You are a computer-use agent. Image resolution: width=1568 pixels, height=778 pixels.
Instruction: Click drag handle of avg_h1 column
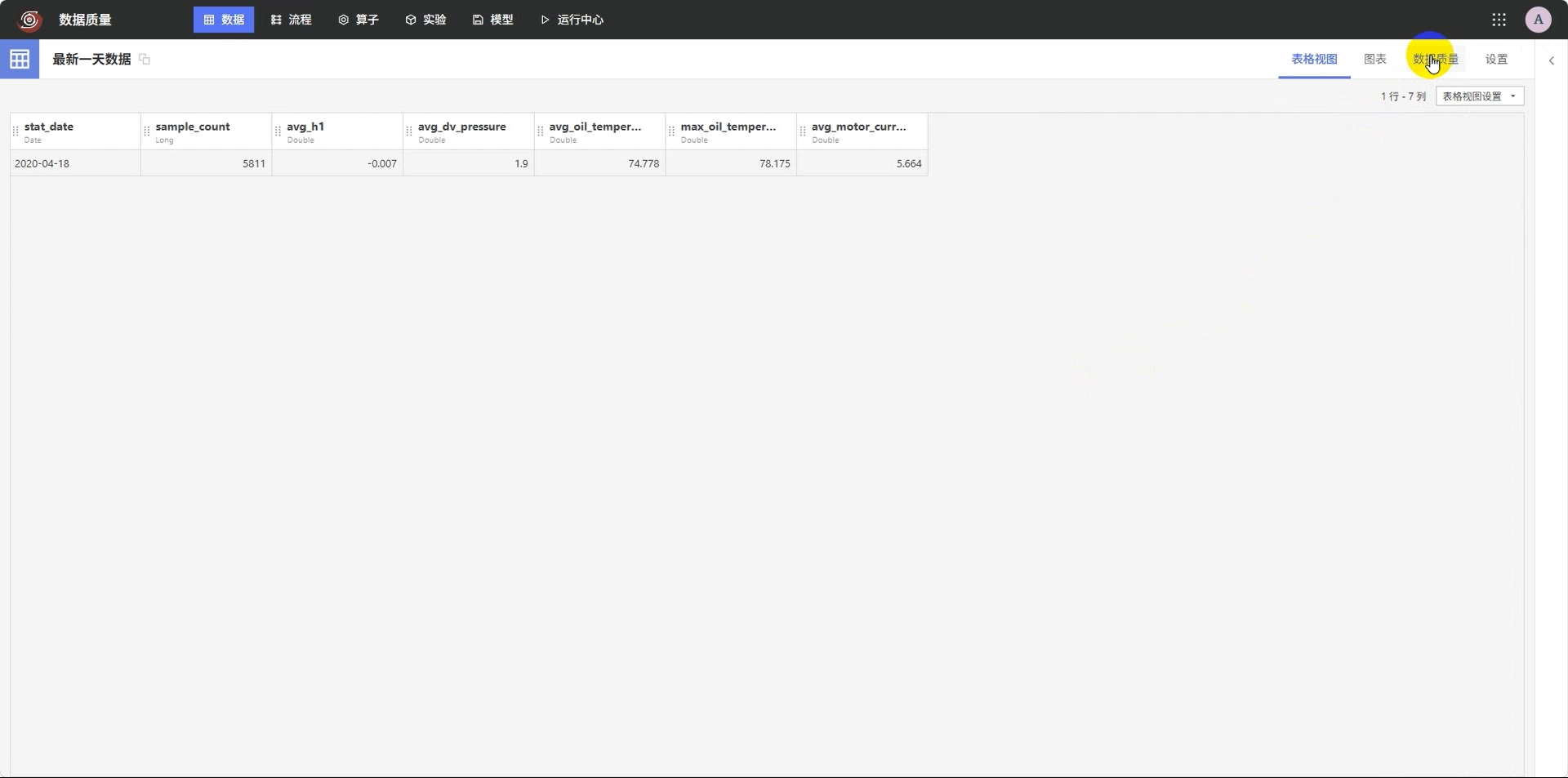click(278, 131)
